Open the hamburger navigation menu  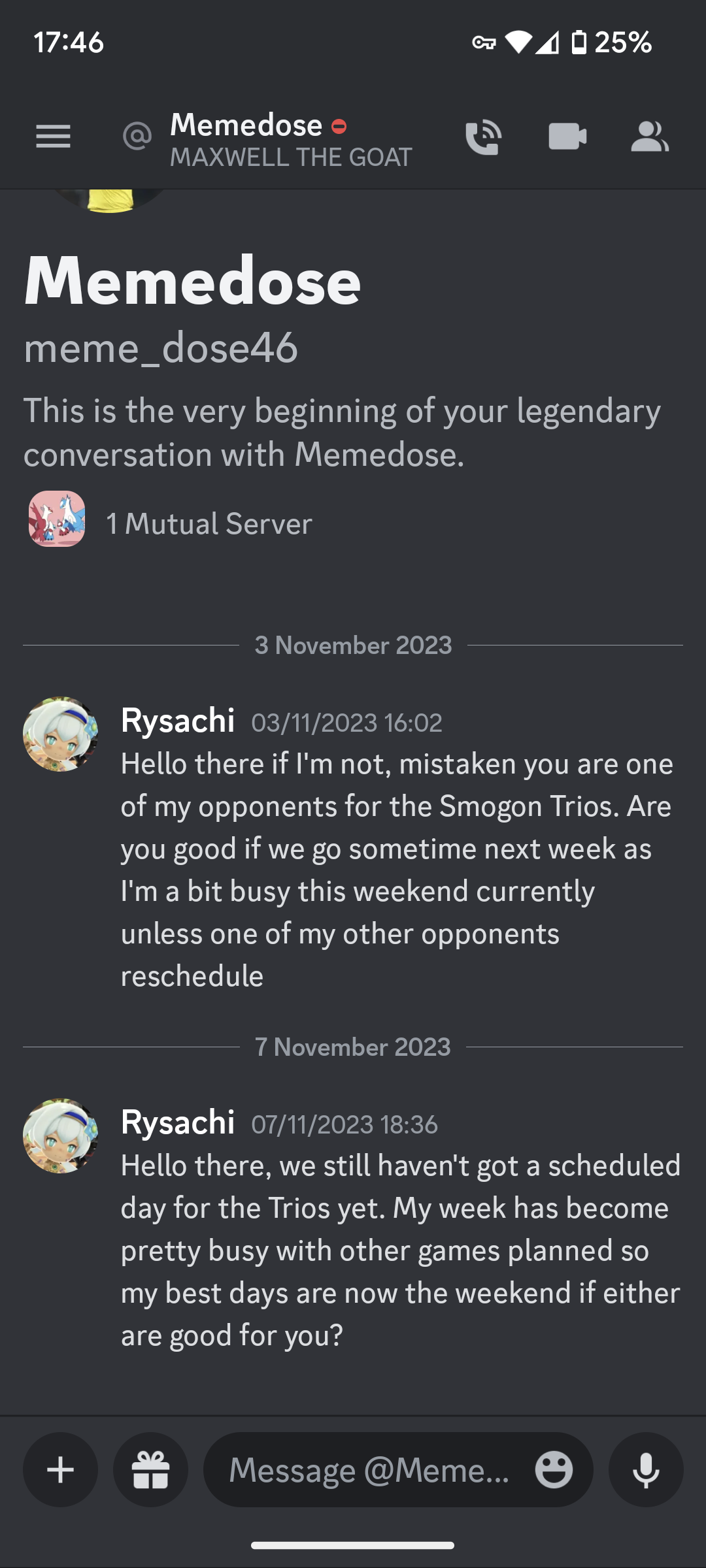pyautogui.click(x=53, y=137)
